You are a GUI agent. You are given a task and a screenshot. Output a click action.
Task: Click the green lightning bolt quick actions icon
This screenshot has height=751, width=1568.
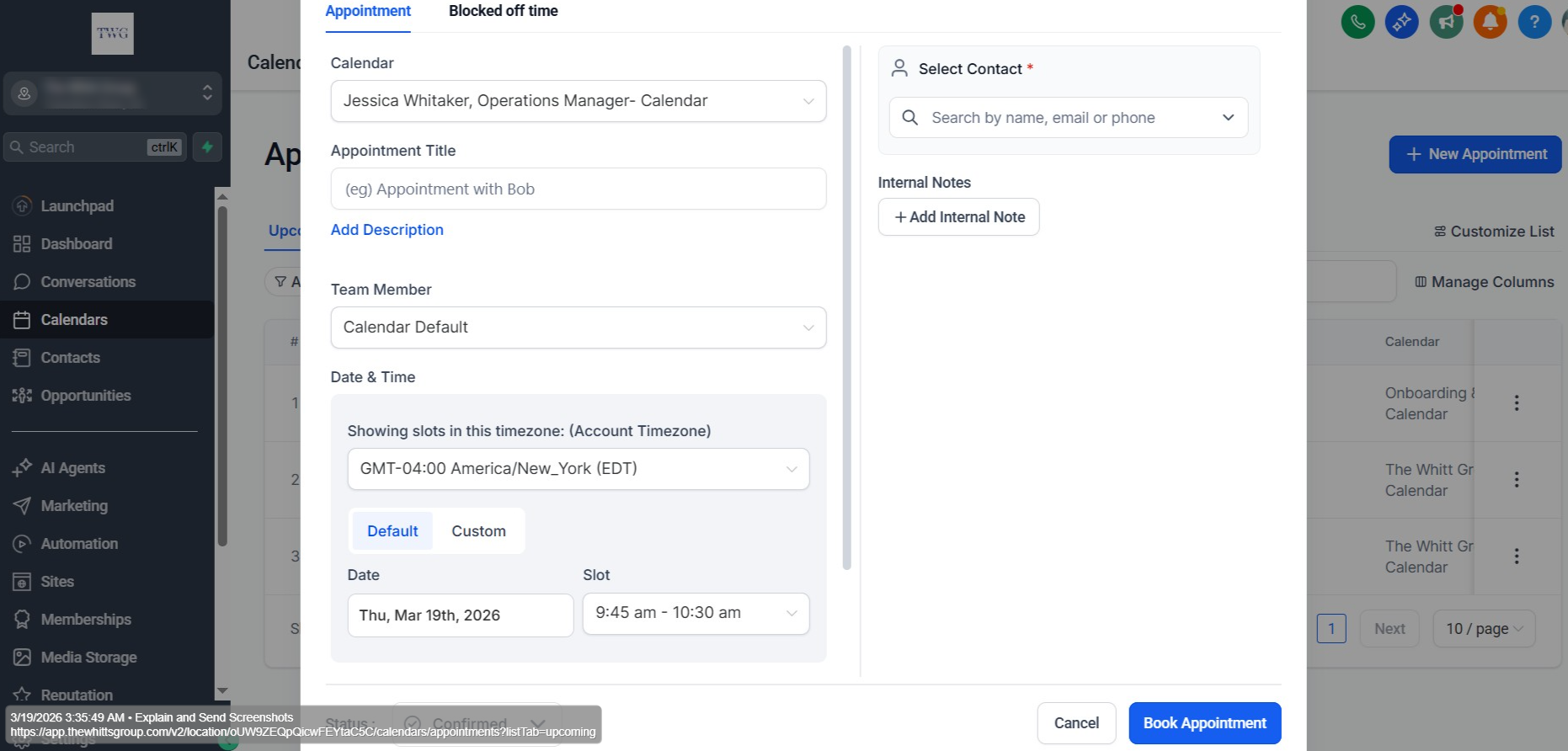[x=207, y=146]
